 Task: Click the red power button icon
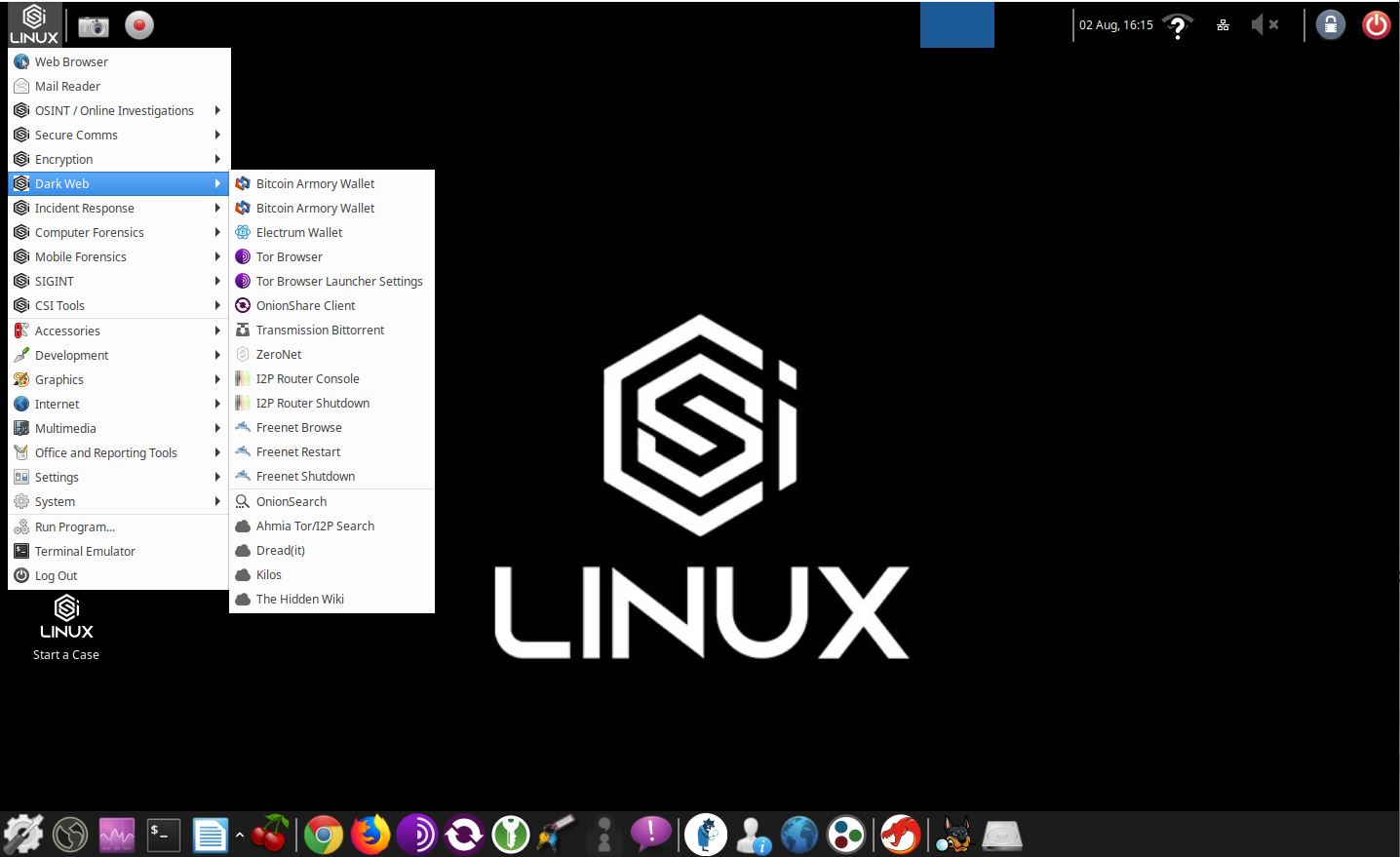click(1377, 25)
